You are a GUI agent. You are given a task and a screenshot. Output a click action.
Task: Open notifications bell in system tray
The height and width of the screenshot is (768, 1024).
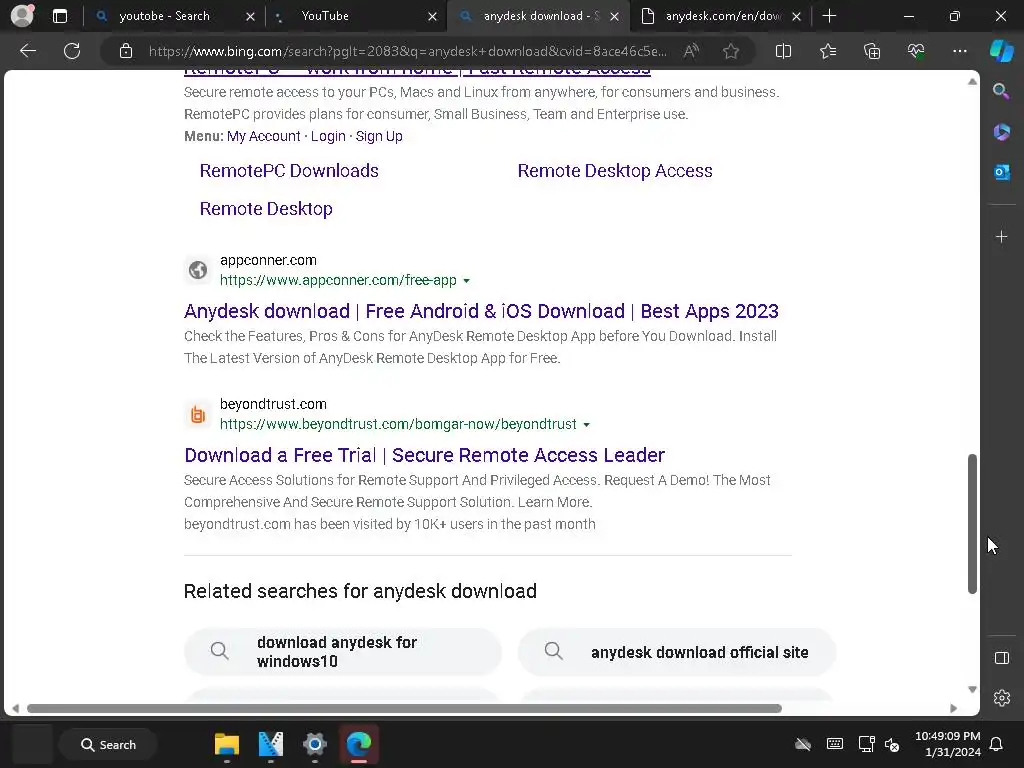tap(996, 744)
